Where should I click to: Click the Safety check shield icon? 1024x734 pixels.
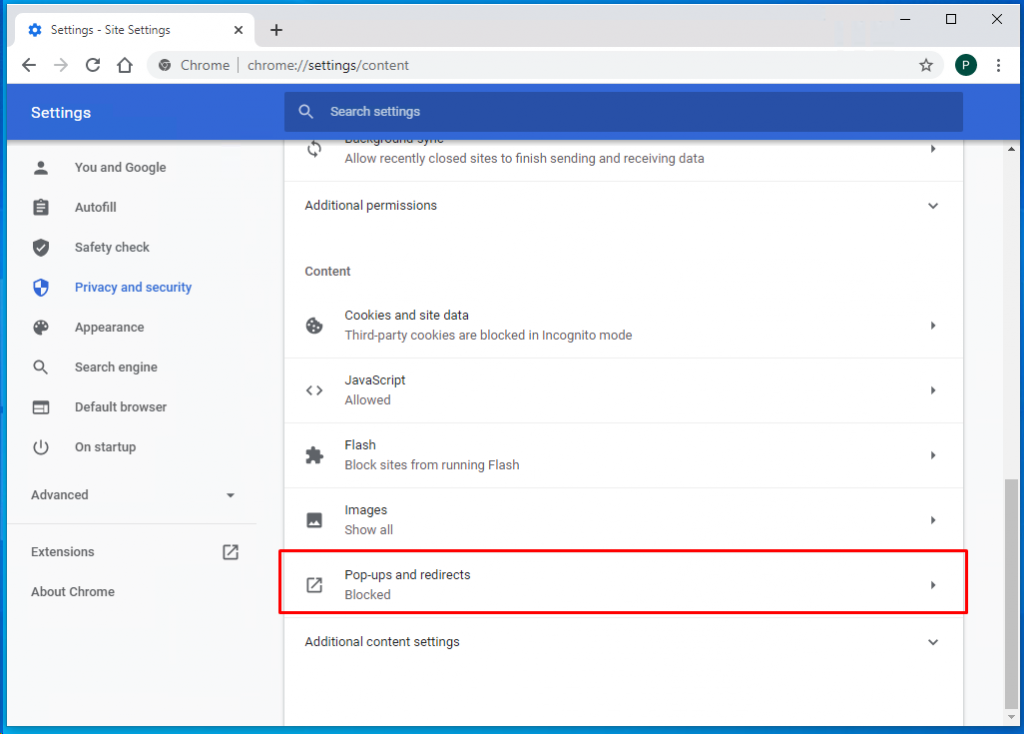[x=40, y=247]
